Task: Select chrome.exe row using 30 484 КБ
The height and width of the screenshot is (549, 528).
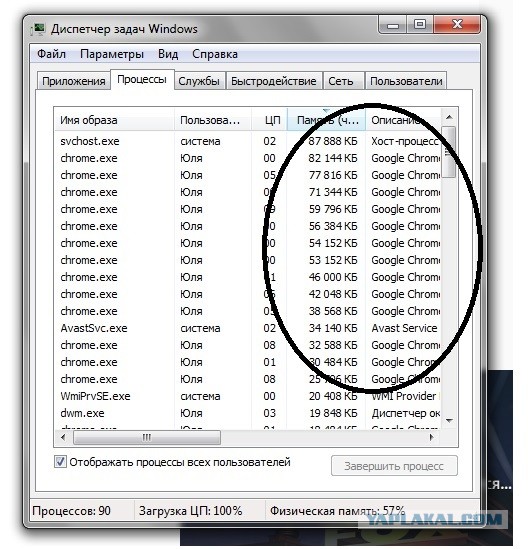Action: [248, 362]
